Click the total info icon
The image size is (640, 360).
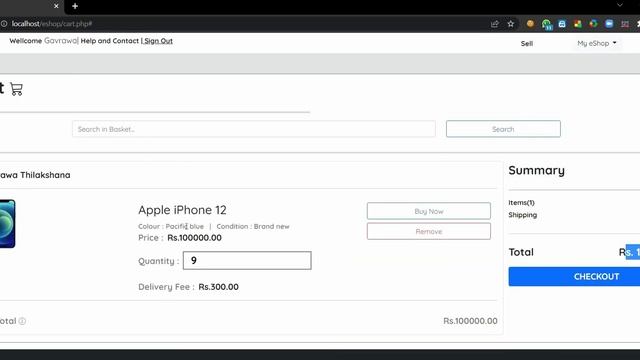[22, 321]
